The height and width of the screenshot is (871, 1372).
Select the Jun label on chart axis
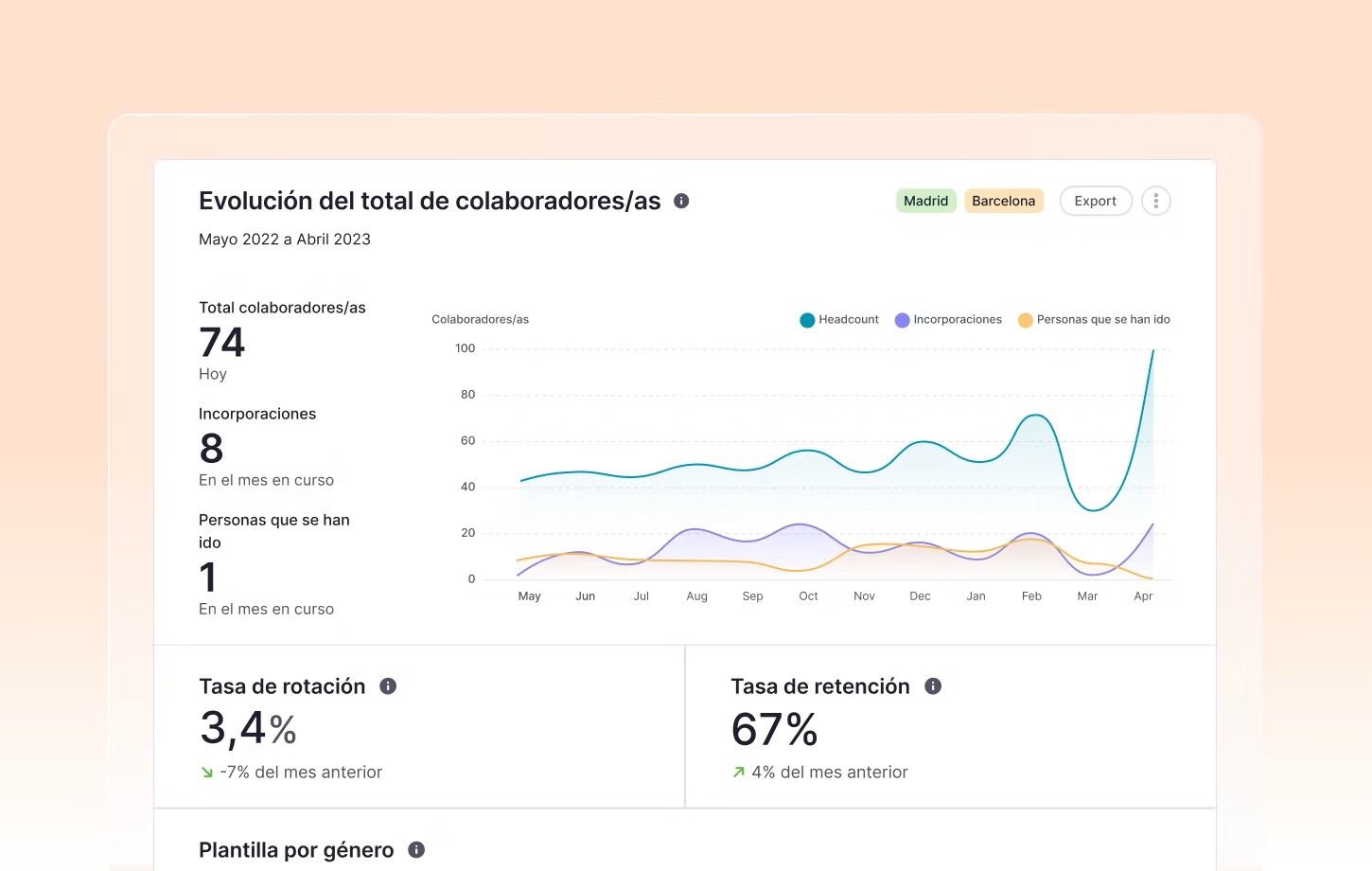585,596
